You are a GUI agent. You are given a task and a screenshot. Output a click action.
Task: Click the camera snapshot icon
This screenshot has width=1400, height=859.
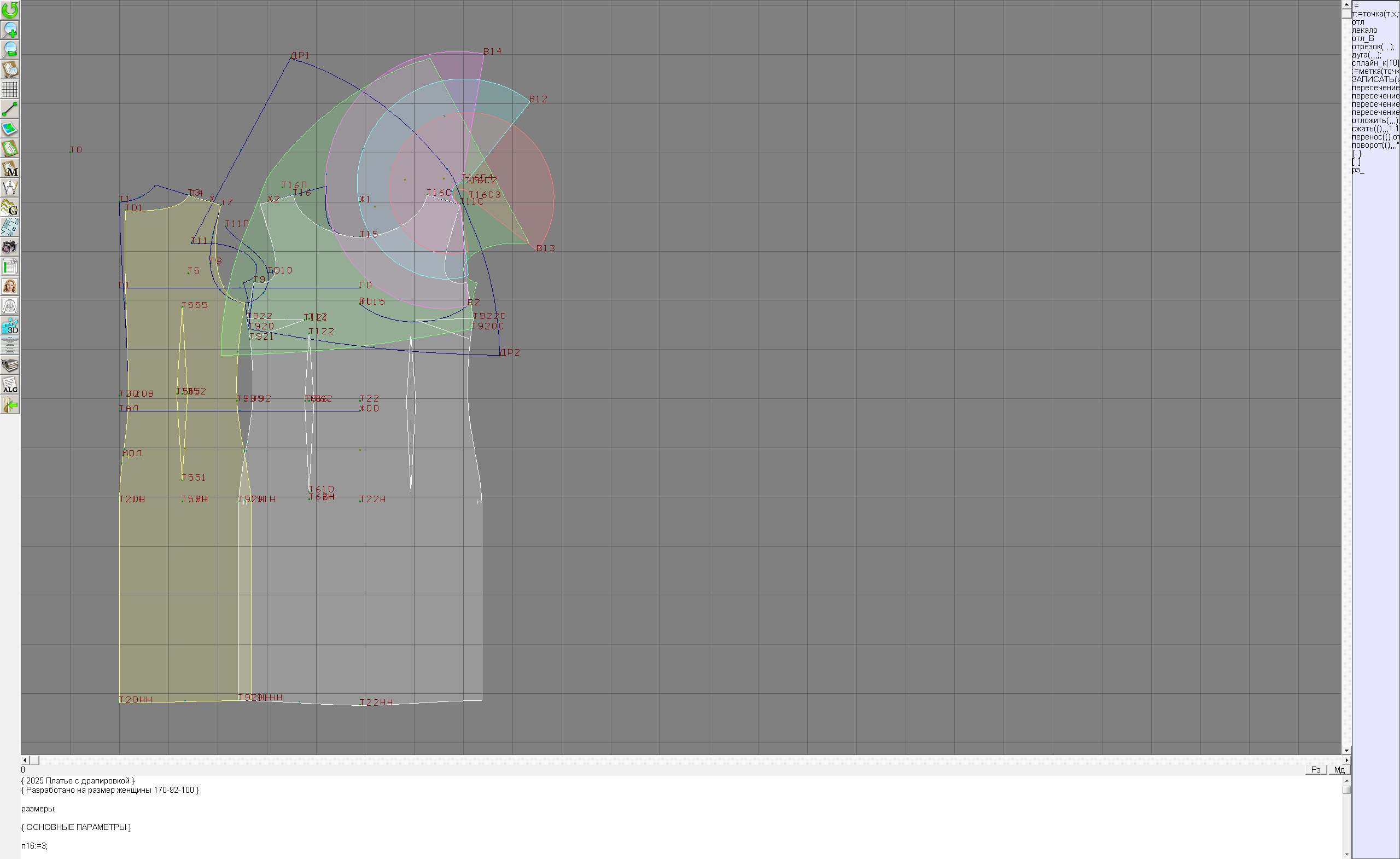10,247
